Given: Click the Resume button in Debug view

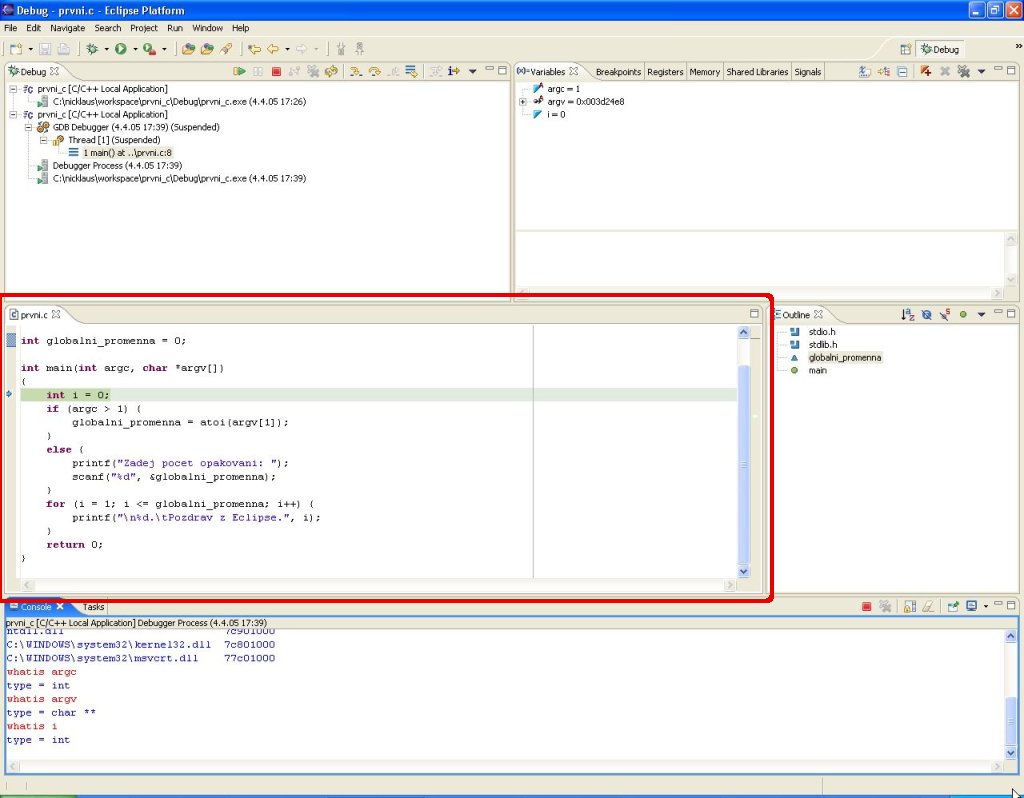Looking at the screenshot, I should (240, 71).
